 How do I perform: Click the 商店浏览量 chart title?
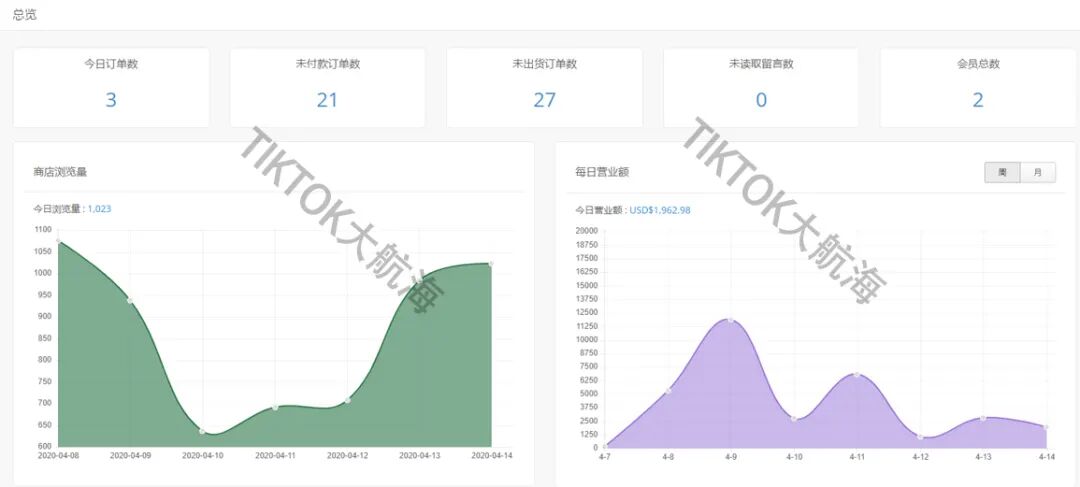tap(60, 172)
